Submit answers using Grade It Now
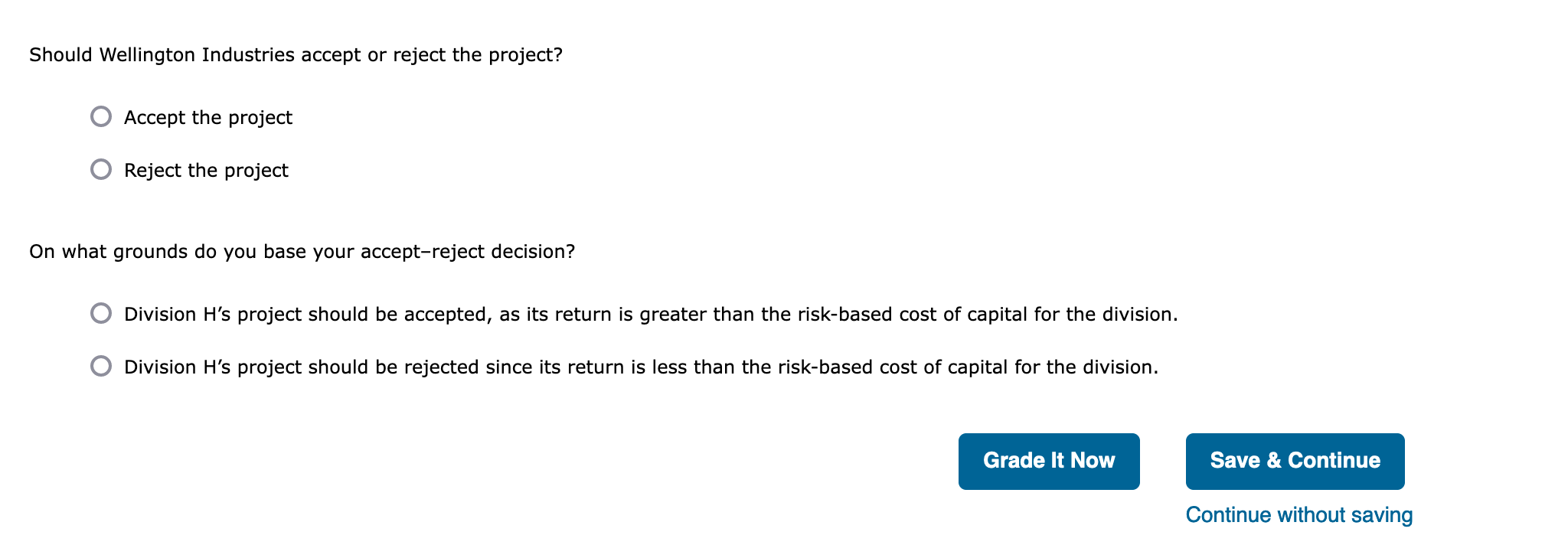This screenshot has height=545, width=1568. [x=1049, y=460]
